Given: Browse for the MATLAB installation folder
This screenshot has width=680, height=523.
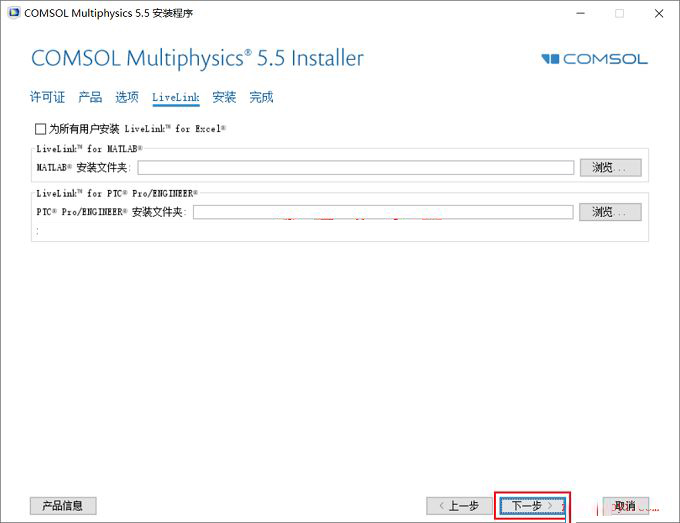Looking at the screenshot, I should pyautogui.click(x=611, y=167).
